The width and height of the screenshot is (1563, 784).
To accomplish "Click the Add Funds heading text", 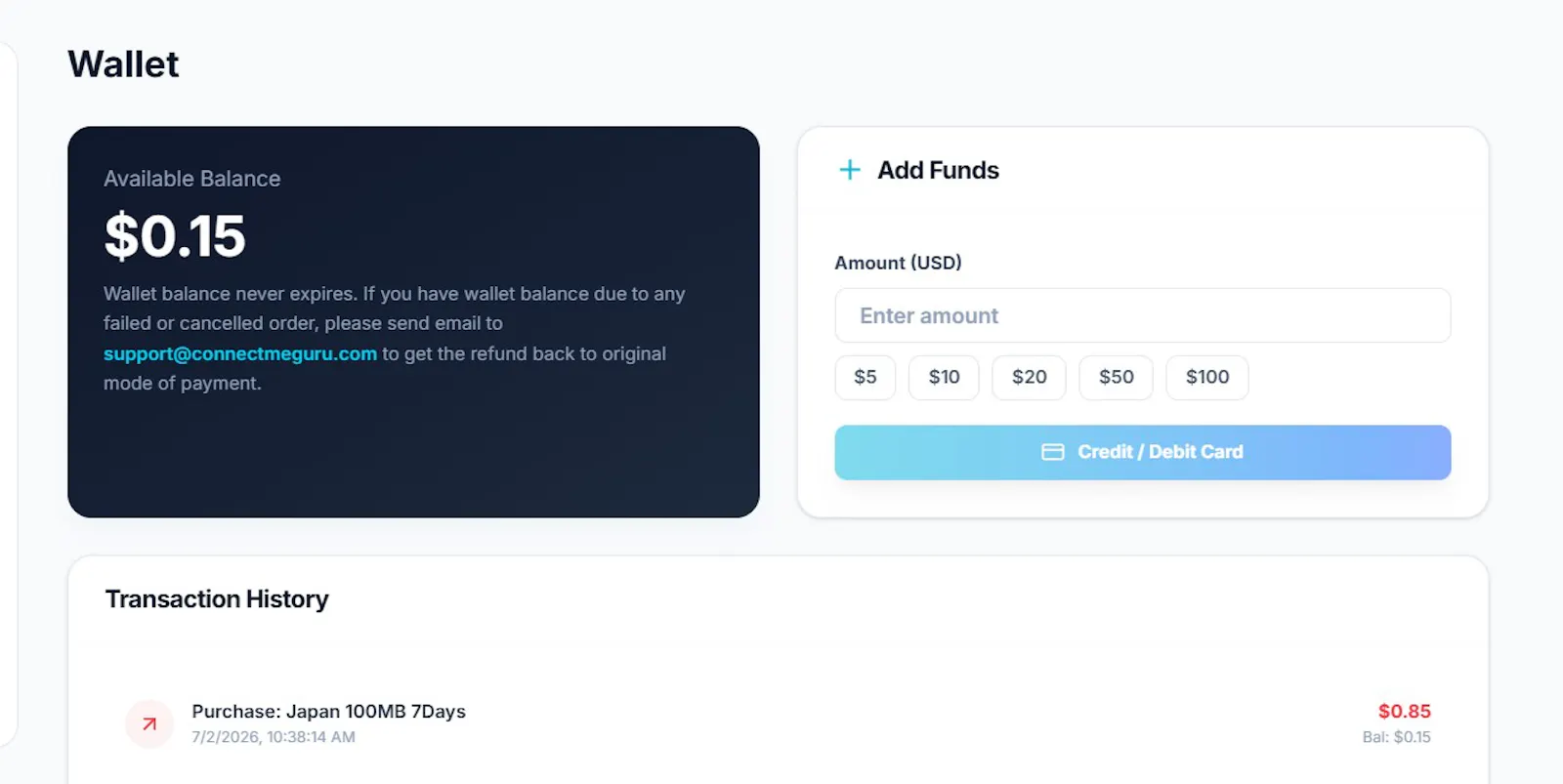I will coord(938,170).
